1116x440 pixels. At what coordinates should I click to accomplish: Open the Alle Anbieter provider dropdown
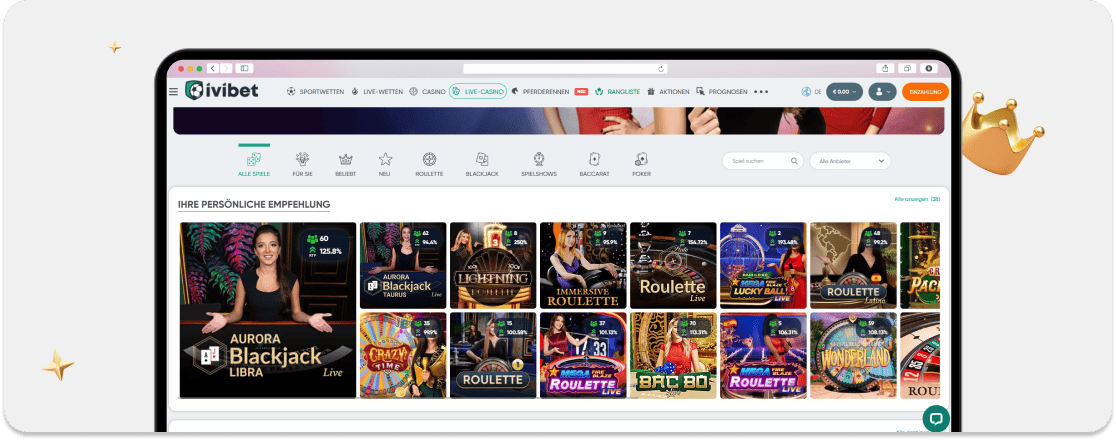(x=850, y=161)
